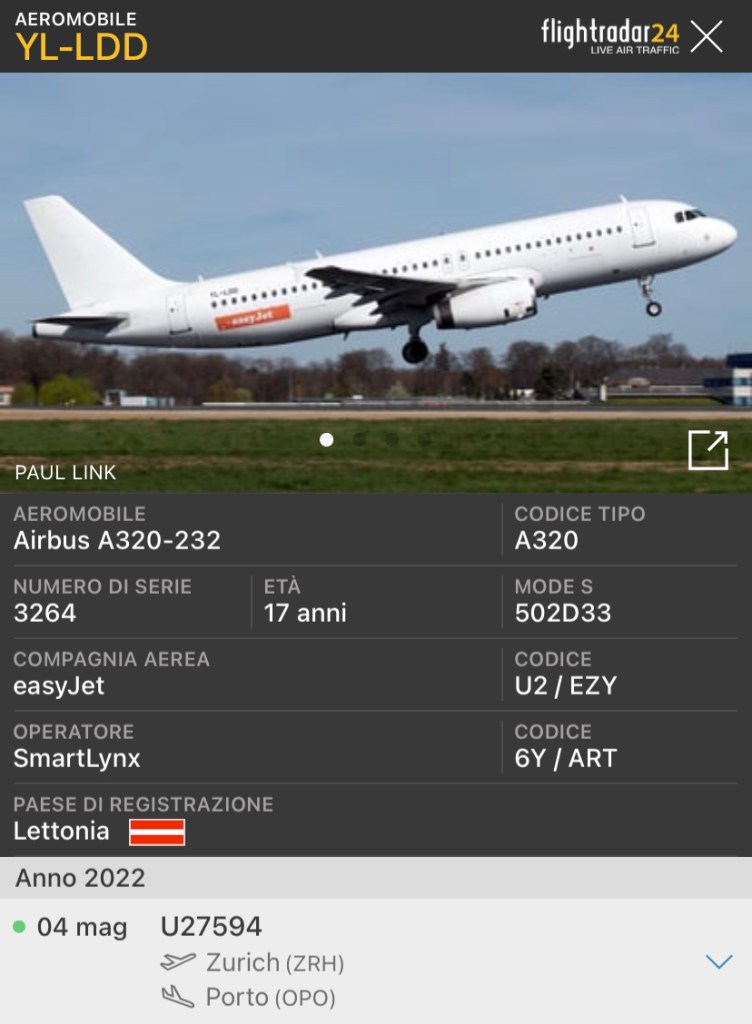Tap the YL-LDD registration title
752x1024 pixels.
82,47
